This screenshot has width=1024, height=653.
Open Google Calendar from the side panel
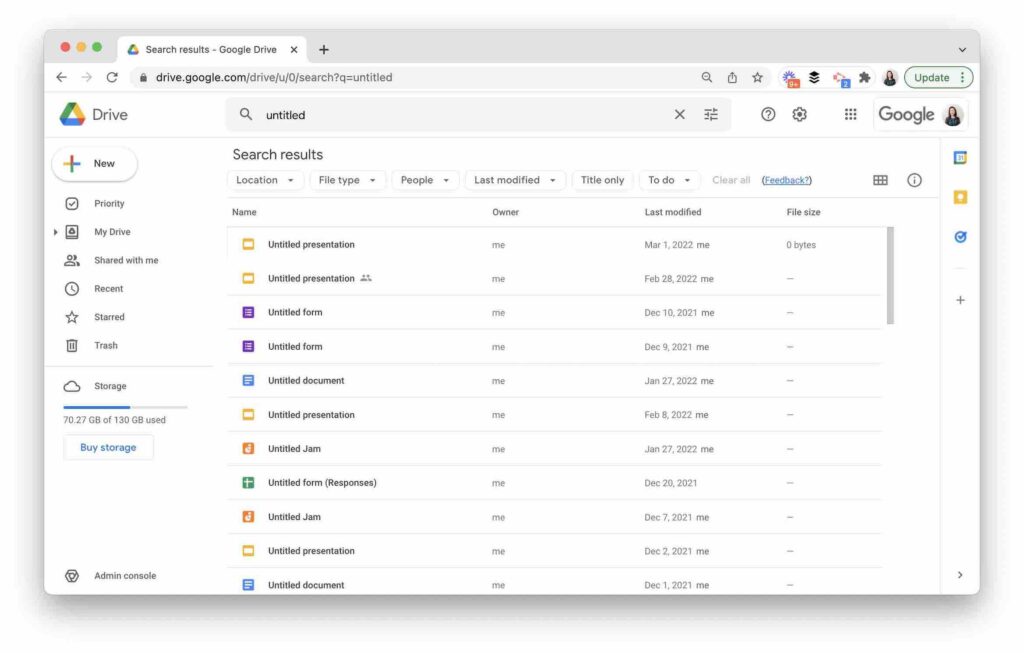click(x=960, y=157)
